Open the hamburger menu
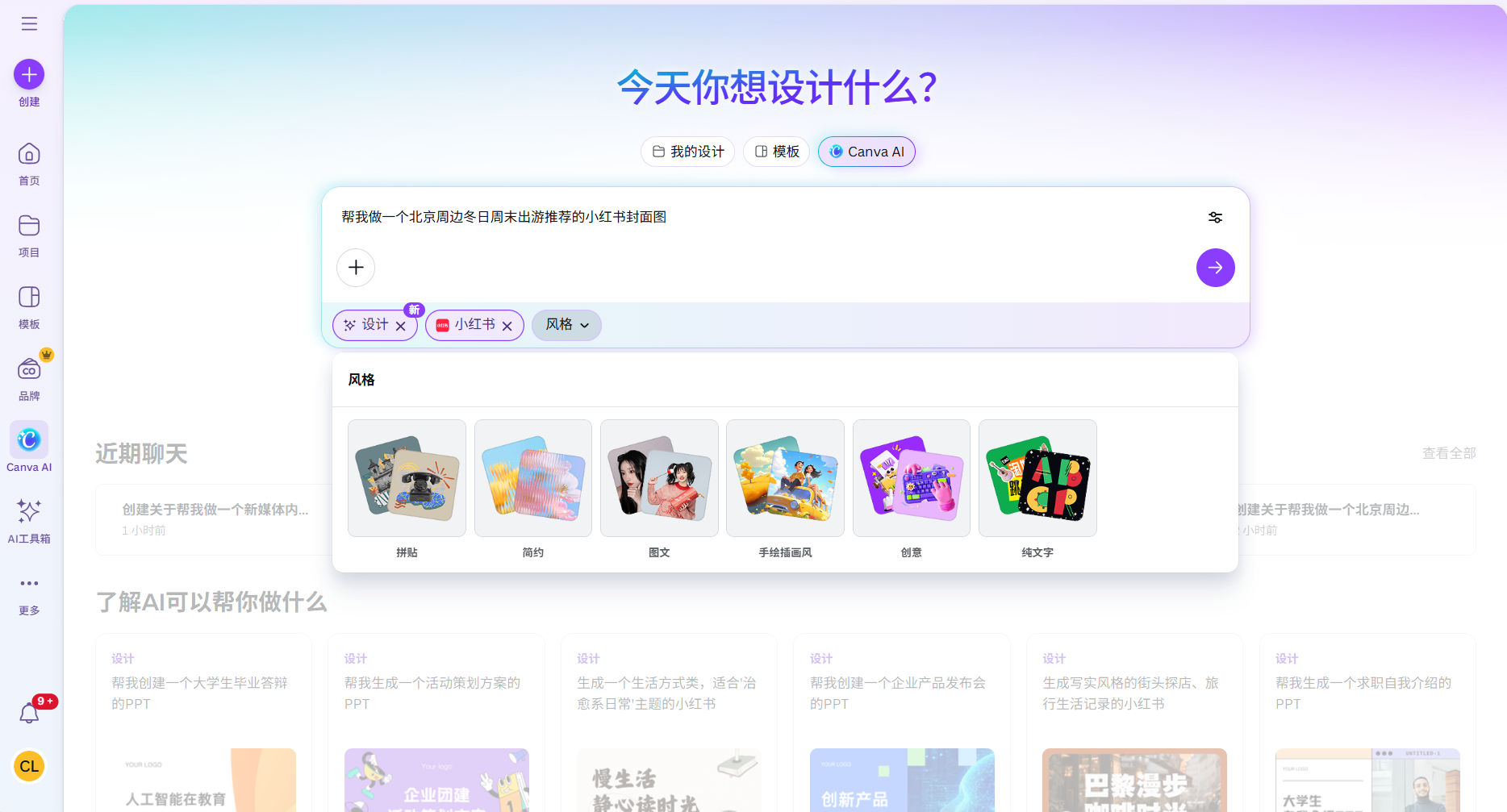This screenshot has height=812, width=1507. (29, 23)
